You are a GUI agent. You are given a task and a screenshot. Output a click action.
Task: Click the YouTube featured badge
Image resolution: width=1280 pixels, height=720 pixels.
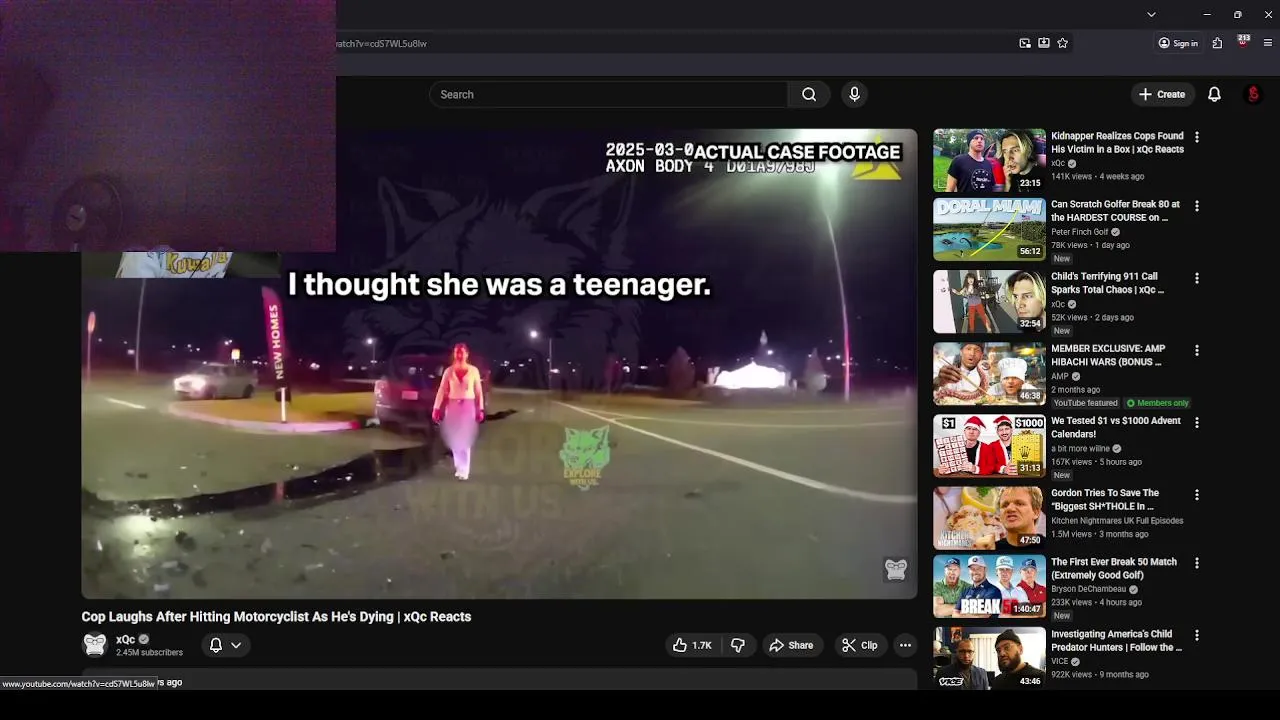tap(1085, 403)
